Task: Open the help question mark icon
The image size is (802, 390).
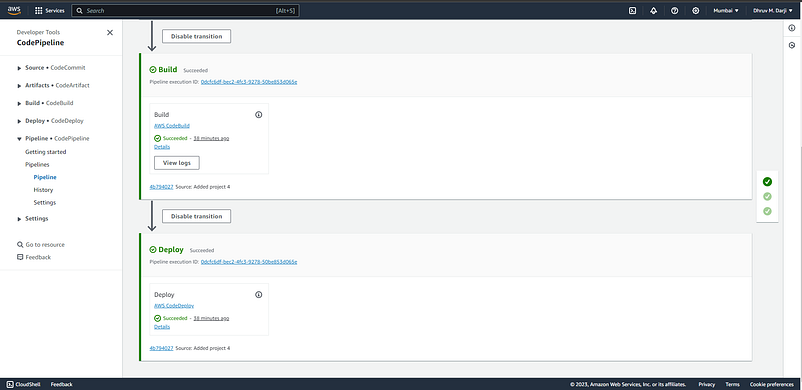Action: click(x=674, y=10)
